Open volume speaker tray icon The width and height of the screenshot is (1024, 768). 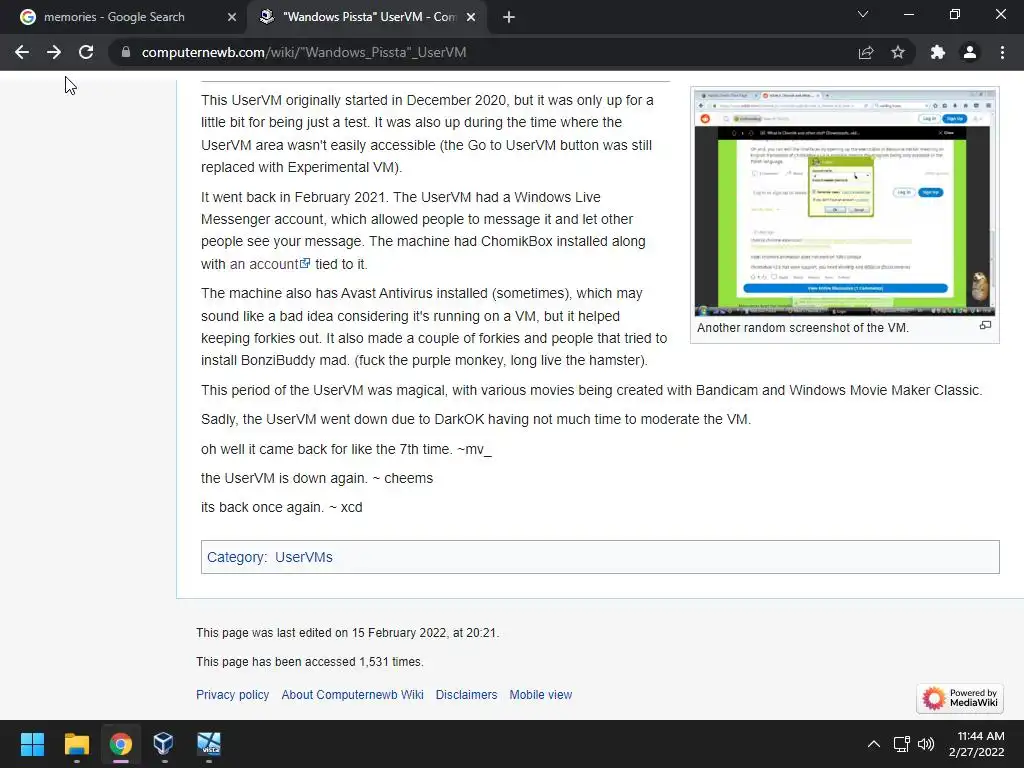[925, 744]
